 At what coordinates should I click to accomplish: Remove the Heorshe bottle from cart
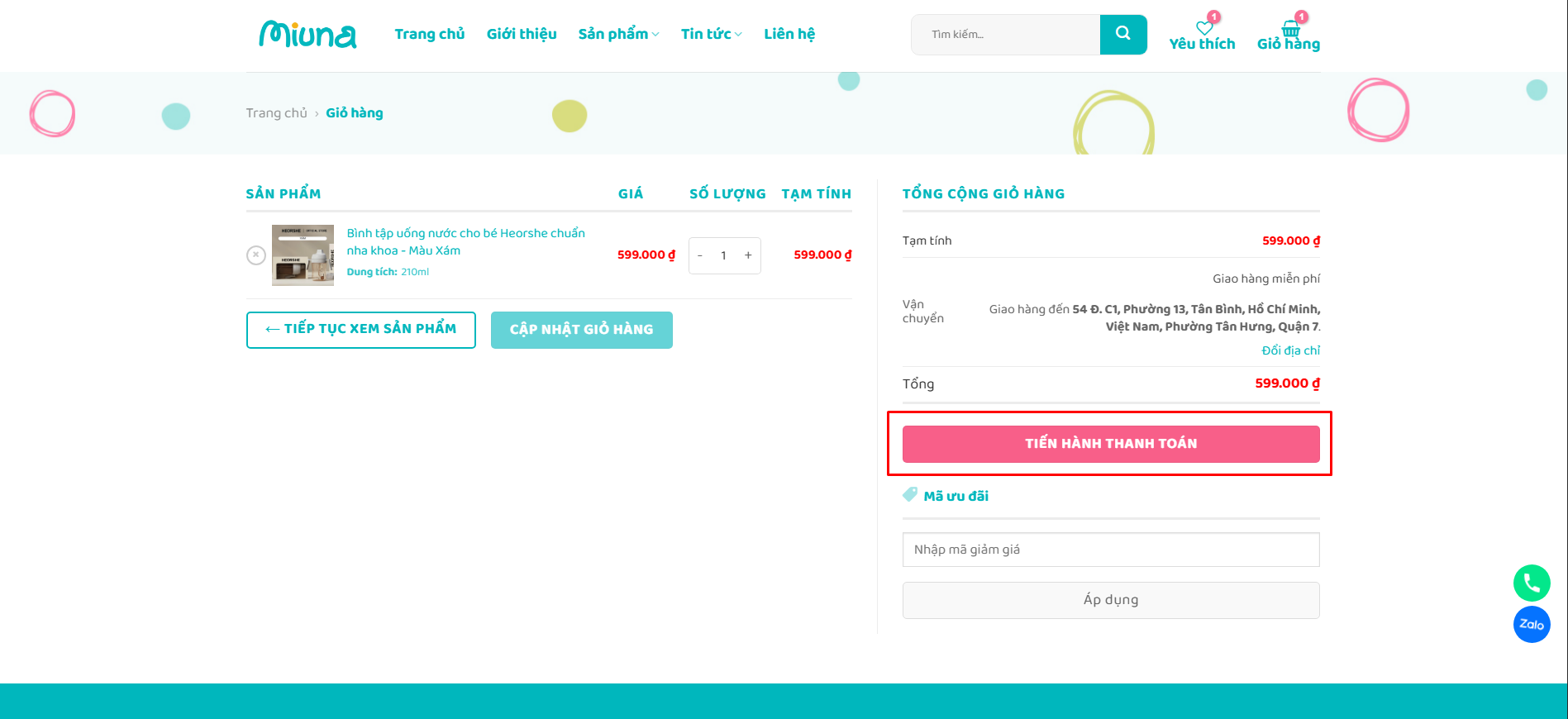(x=256, y=255)
